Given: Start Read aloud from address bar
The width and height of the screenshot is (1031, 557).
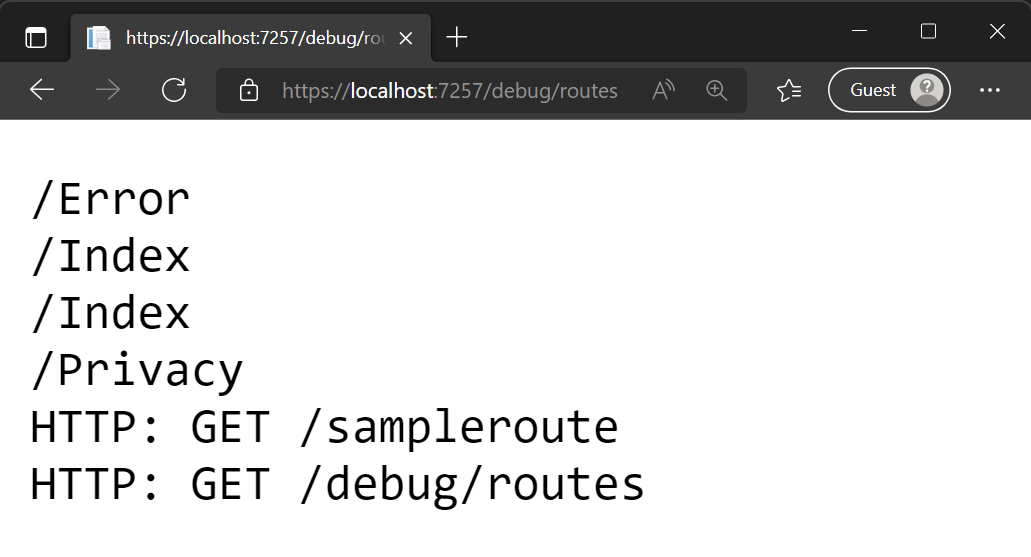Looking at the screenshot, I should coord(664,90).
